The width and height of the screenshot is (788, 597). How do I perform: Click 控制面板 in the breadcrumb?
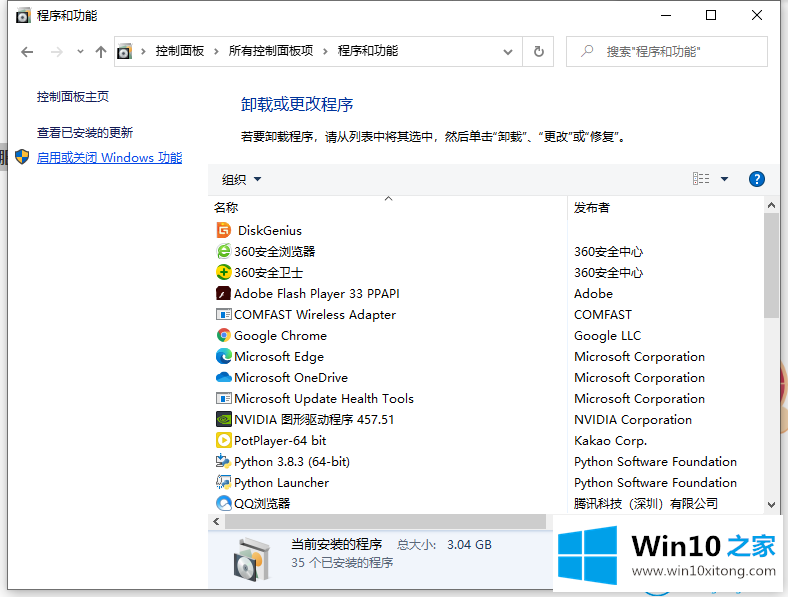(x=179, y=51)
